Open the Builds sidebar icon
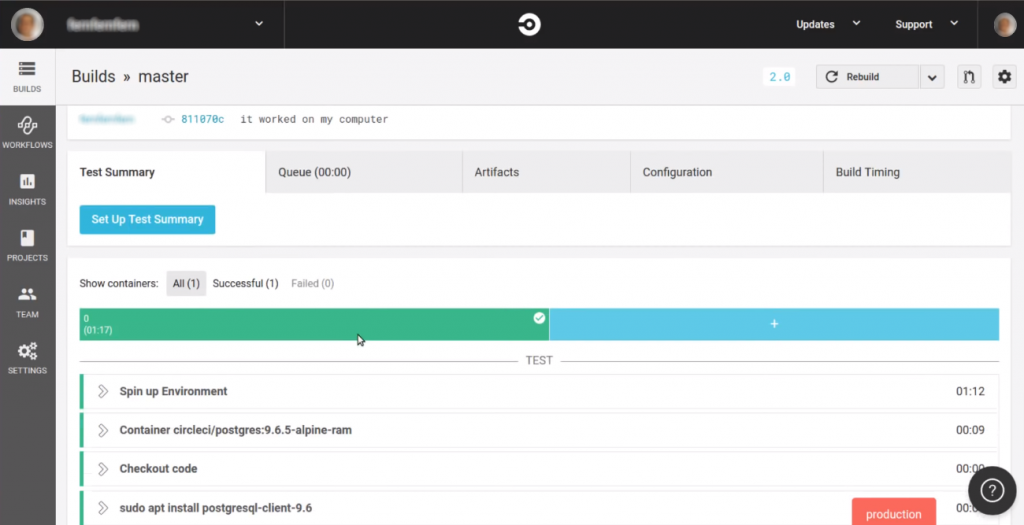 coord(27,76)
